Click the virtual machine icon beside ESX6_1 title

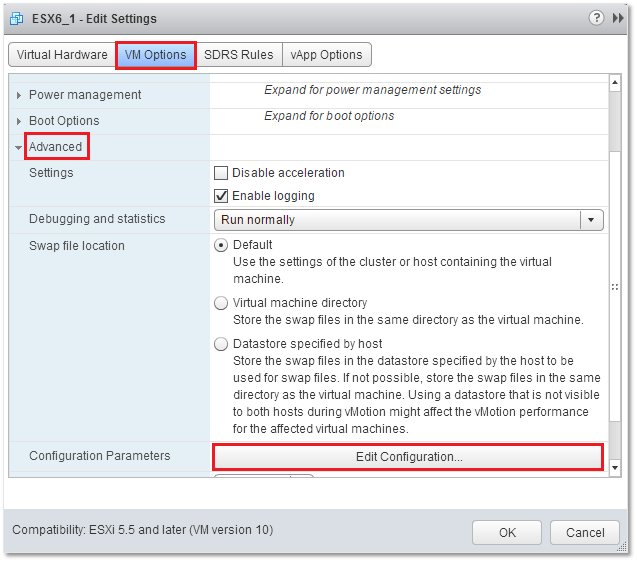(x=17, y=19)
